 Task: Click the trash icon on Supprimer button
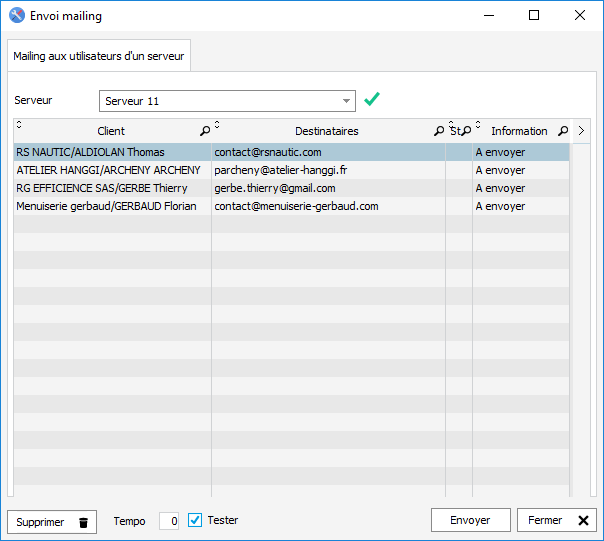[x=83, y=522]
